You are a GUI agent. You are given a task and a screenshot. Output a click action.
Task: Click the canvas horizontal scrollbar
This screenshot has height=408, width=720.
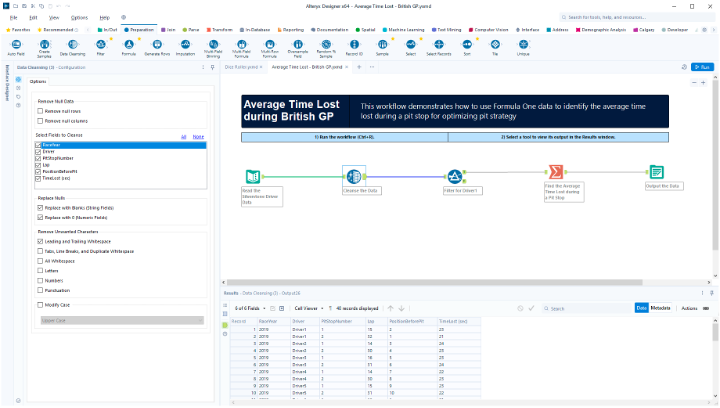[434, 282]
